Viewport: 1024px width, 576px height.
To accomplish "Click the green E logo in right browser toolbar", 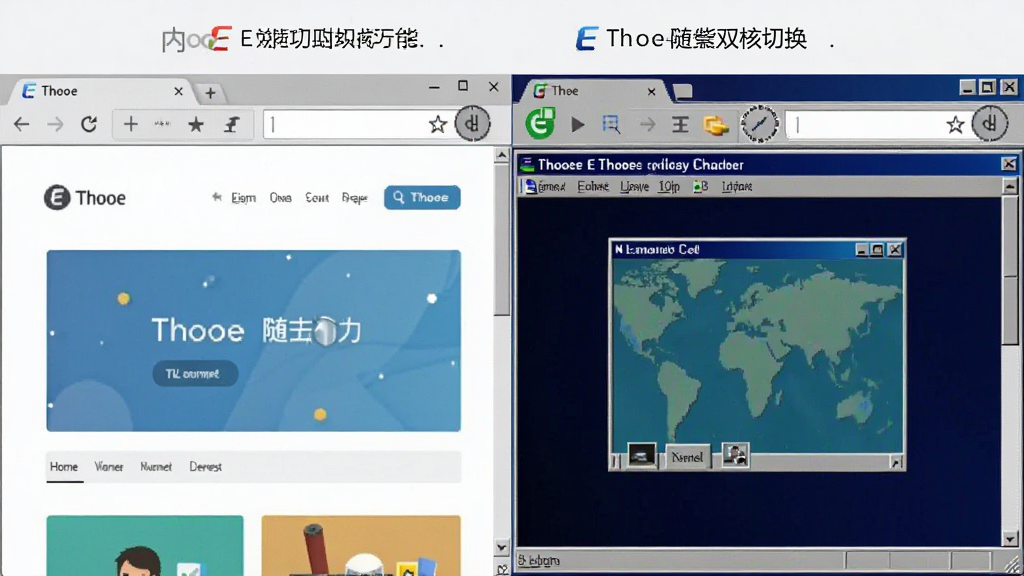I will [x=540, y=123].
